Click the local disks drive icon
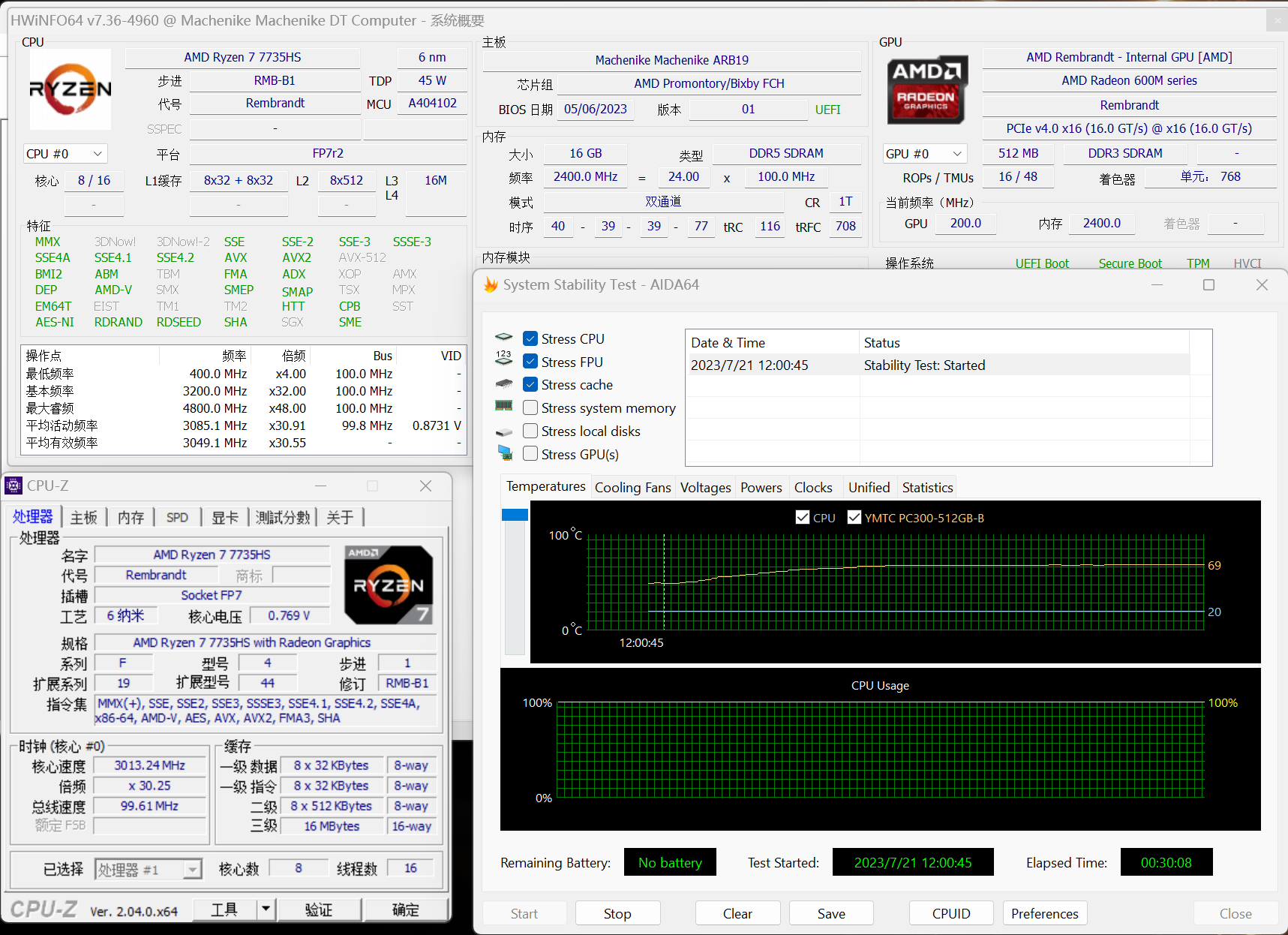Screen dimensions: 1288x935 click(x=504, y=431)
